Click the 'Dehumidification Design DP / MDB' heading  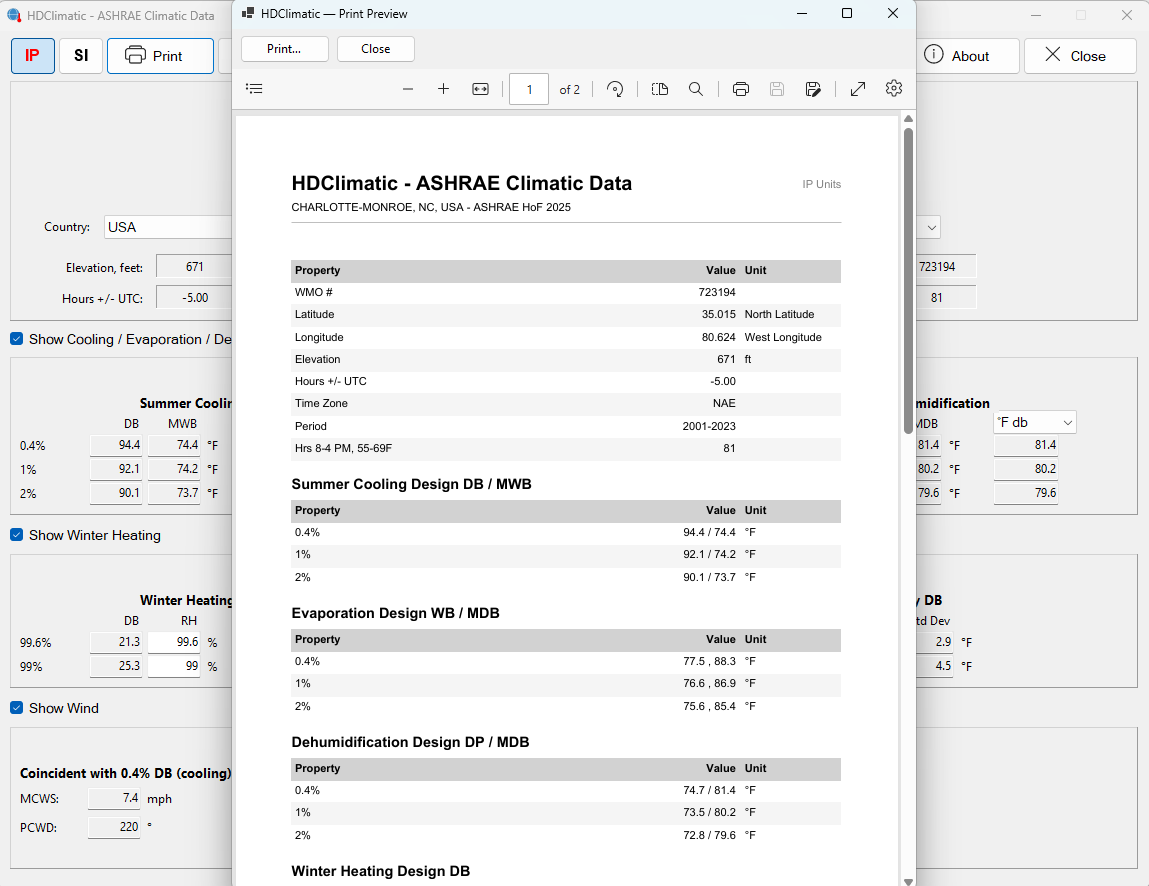pos(410,742)
